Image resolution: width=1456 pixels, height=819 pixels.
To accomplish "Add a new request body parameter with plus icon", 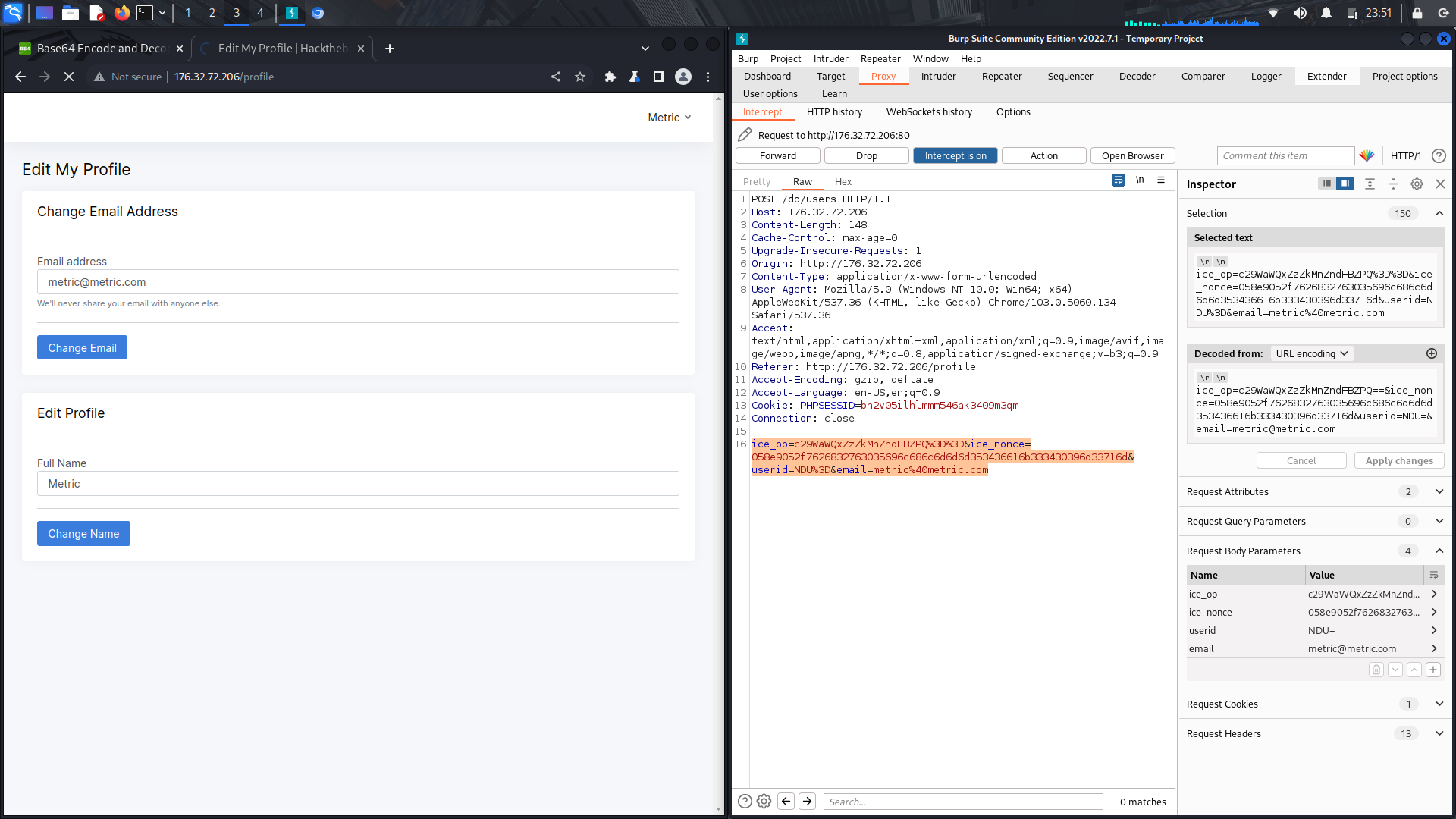I will pos(1432,670).
